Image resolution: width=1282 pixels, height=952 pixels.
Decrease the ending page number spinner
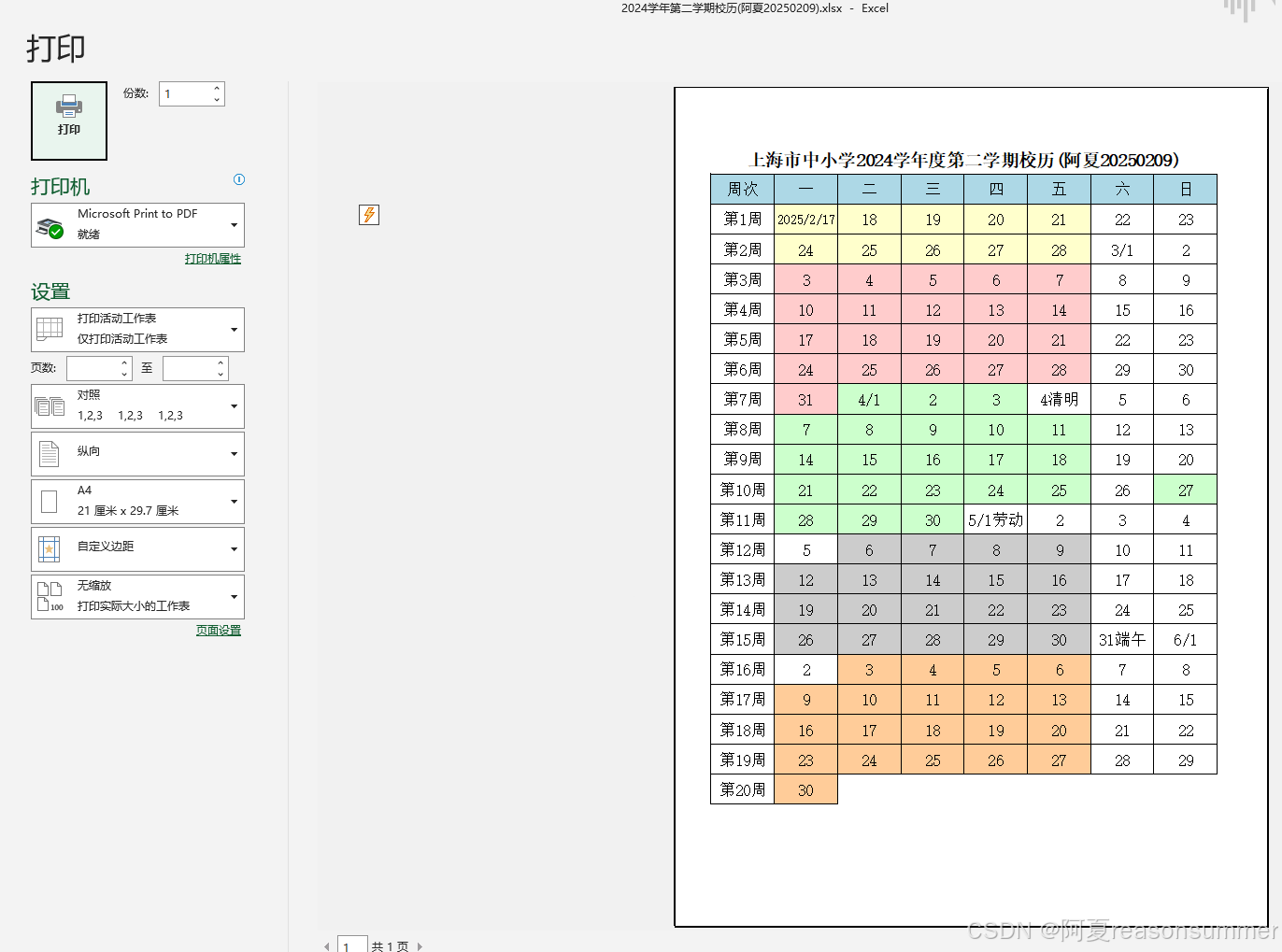pyautogui.click(x=221, y=375)
